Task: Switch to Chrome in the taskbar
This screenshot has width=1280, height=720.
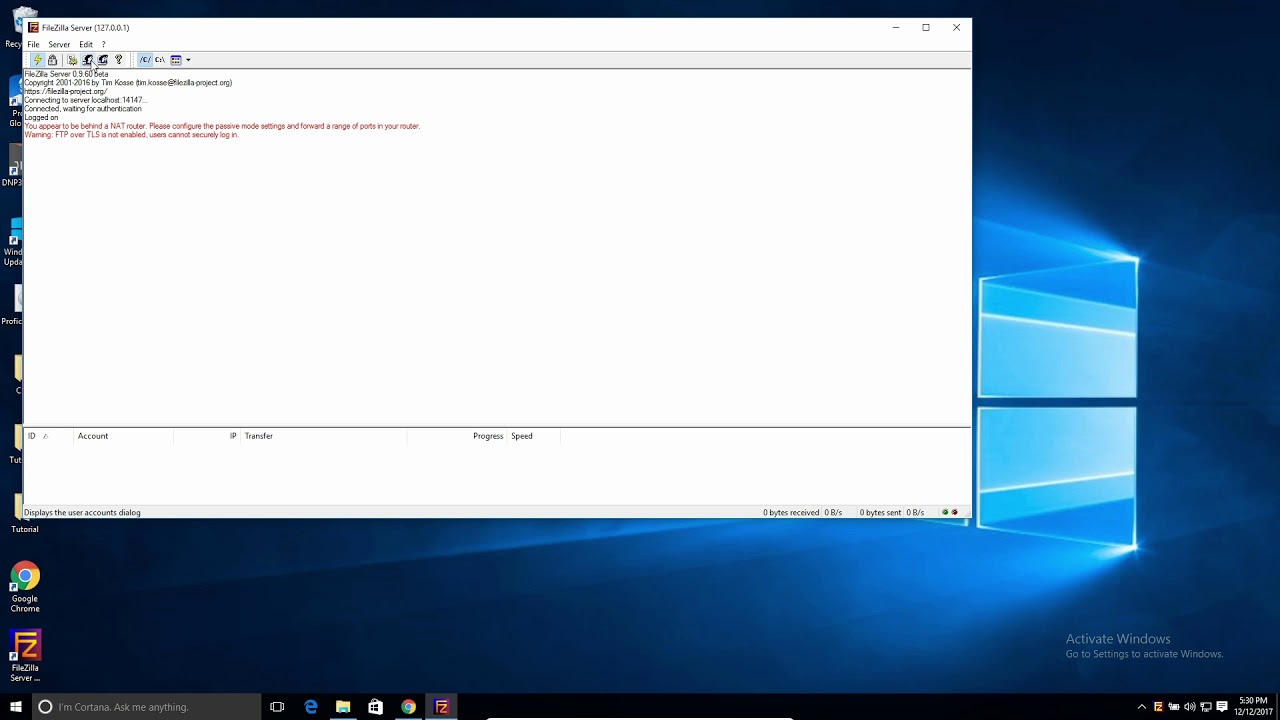Action: coord(408,707)
